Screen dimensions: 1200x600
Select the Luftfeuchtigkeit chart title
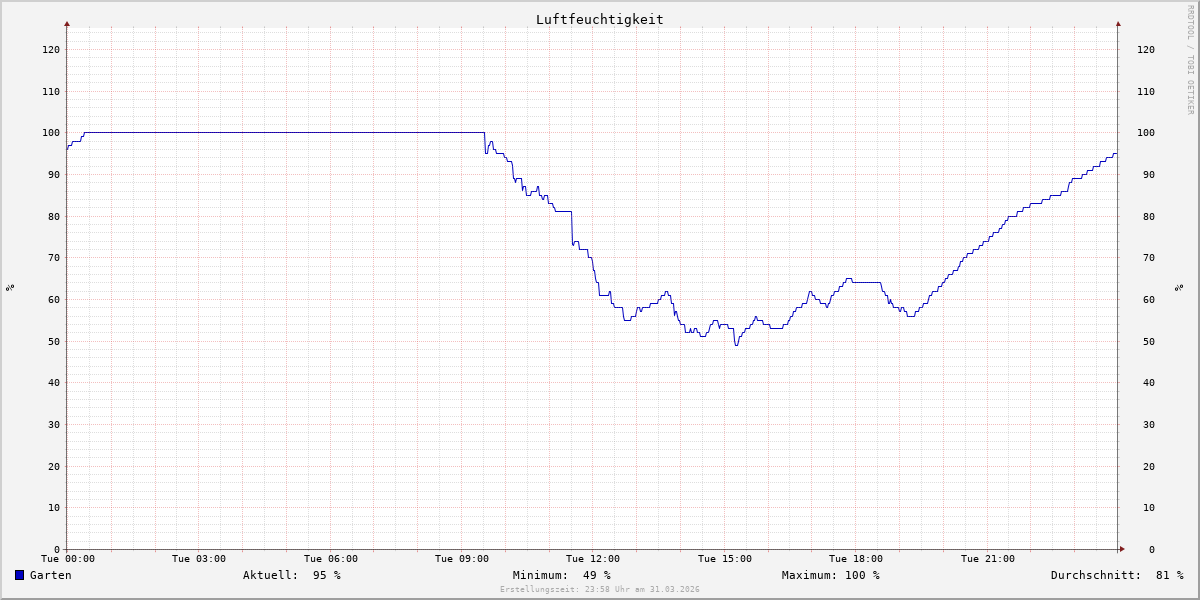tap(599, 19)
